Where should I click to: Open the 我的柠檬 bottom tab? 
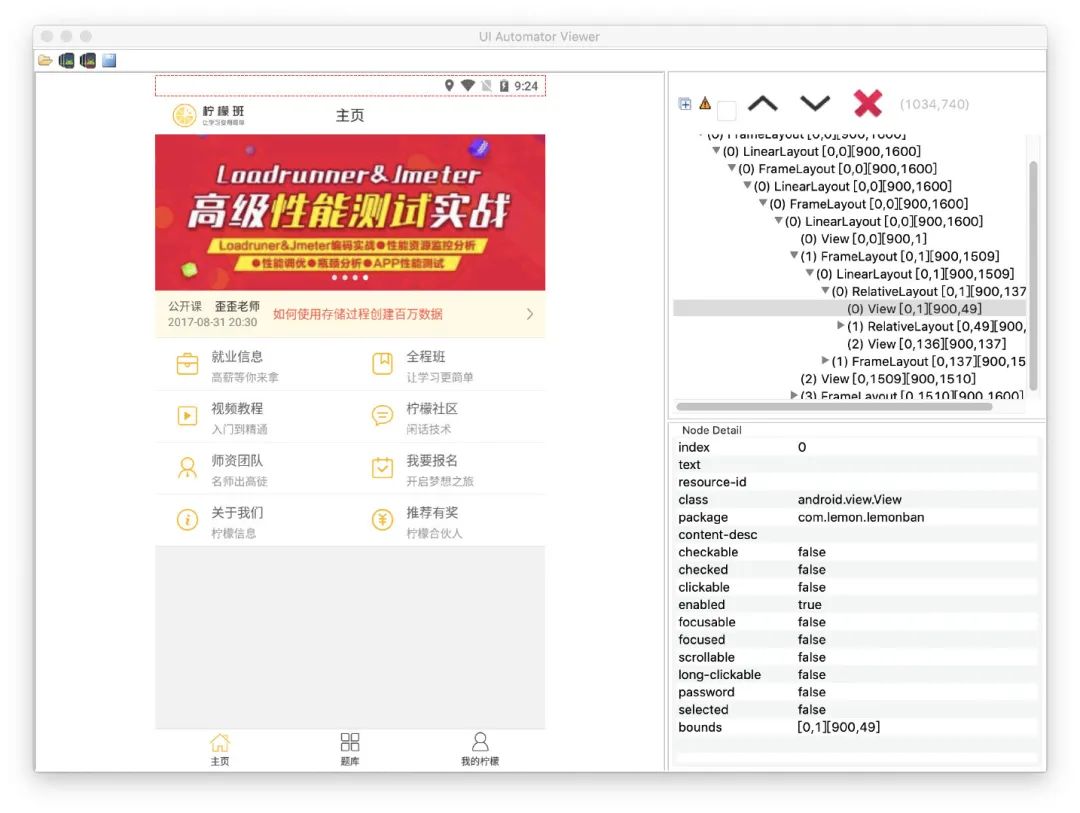(x=480, y=749)
